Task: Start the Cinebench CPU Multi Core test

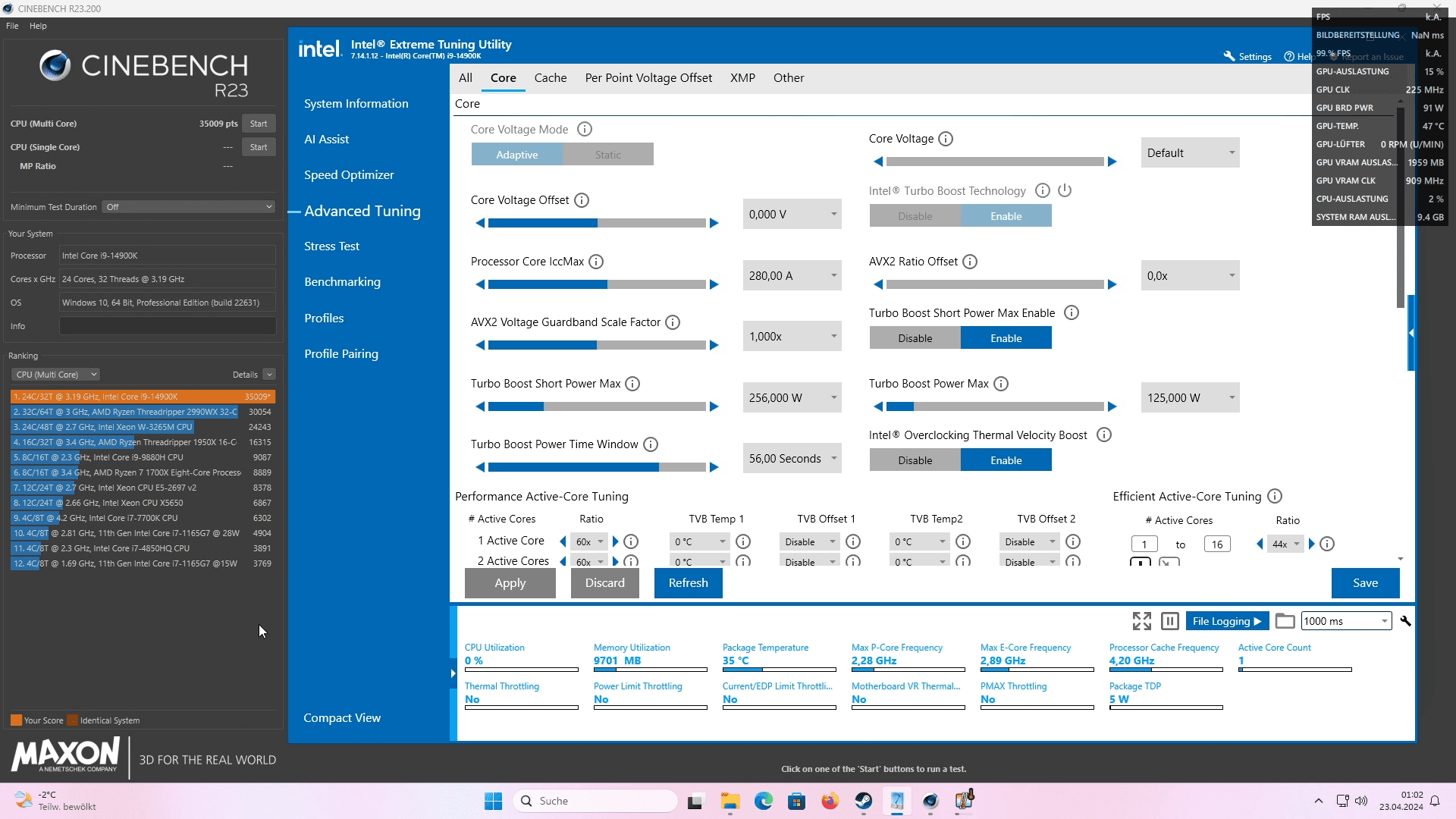Action: pos(259,124)
